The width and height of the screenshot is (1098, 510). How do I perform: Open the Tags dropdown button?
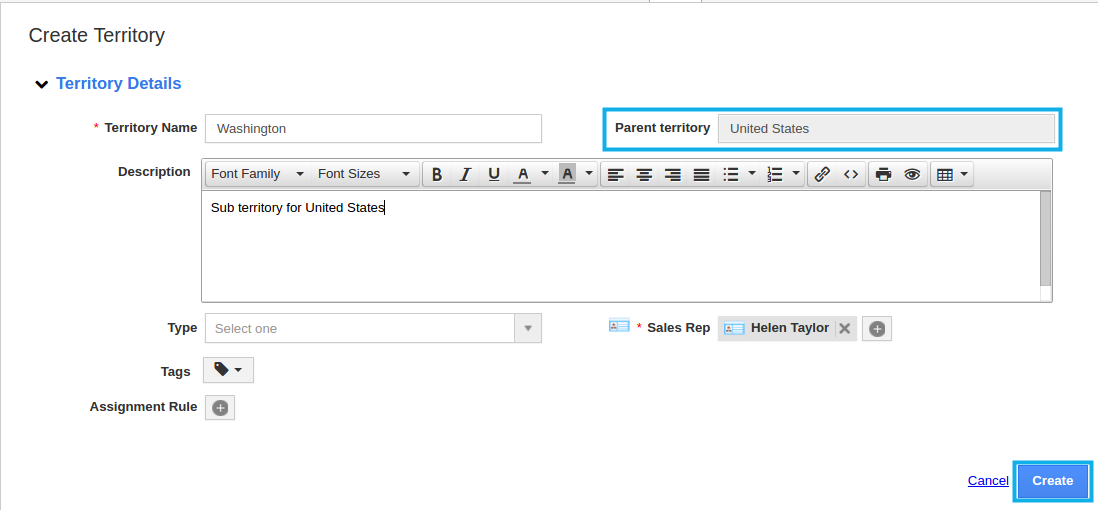point(228,370)
